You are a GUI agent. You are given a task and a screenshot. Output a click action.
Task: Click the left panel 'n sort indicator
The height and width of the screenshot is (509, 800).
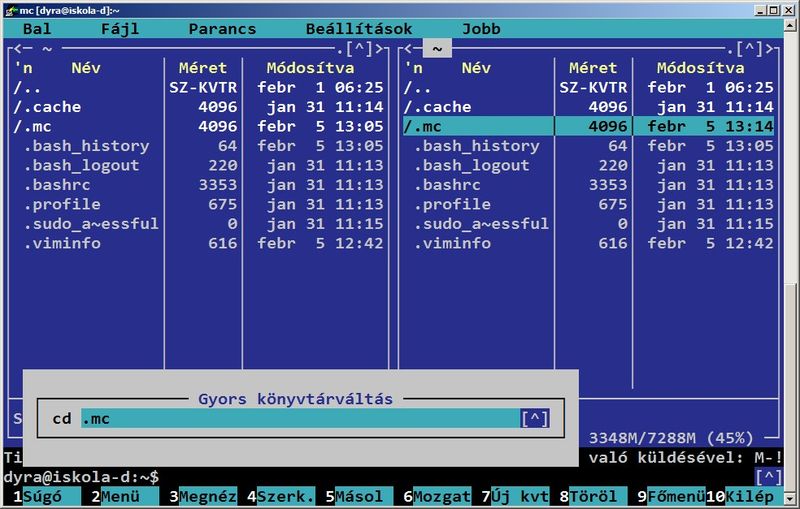point(23,68)
